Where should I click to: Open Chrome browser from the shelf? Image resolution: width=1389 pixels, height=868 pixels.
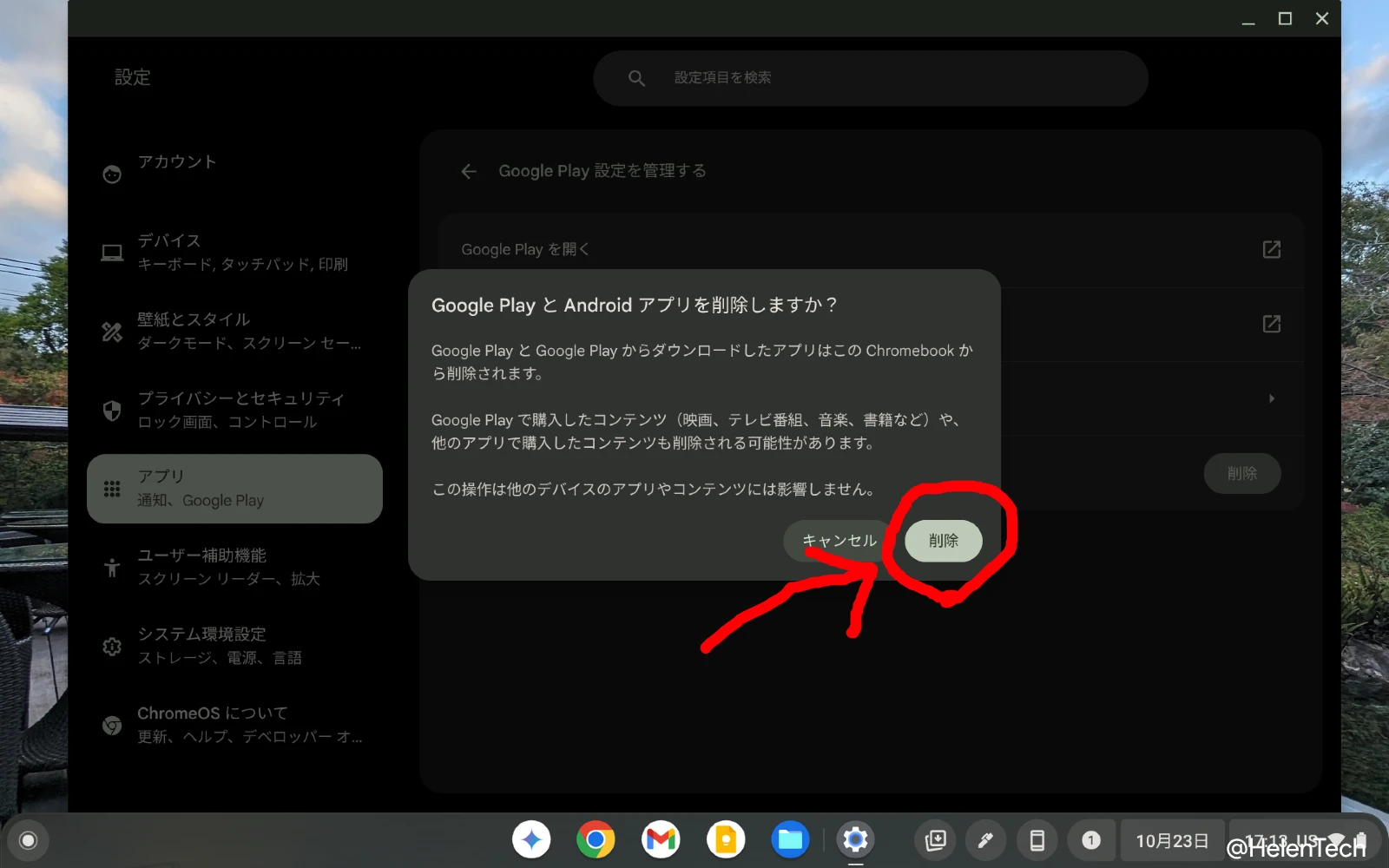click(x=596, y=839)
